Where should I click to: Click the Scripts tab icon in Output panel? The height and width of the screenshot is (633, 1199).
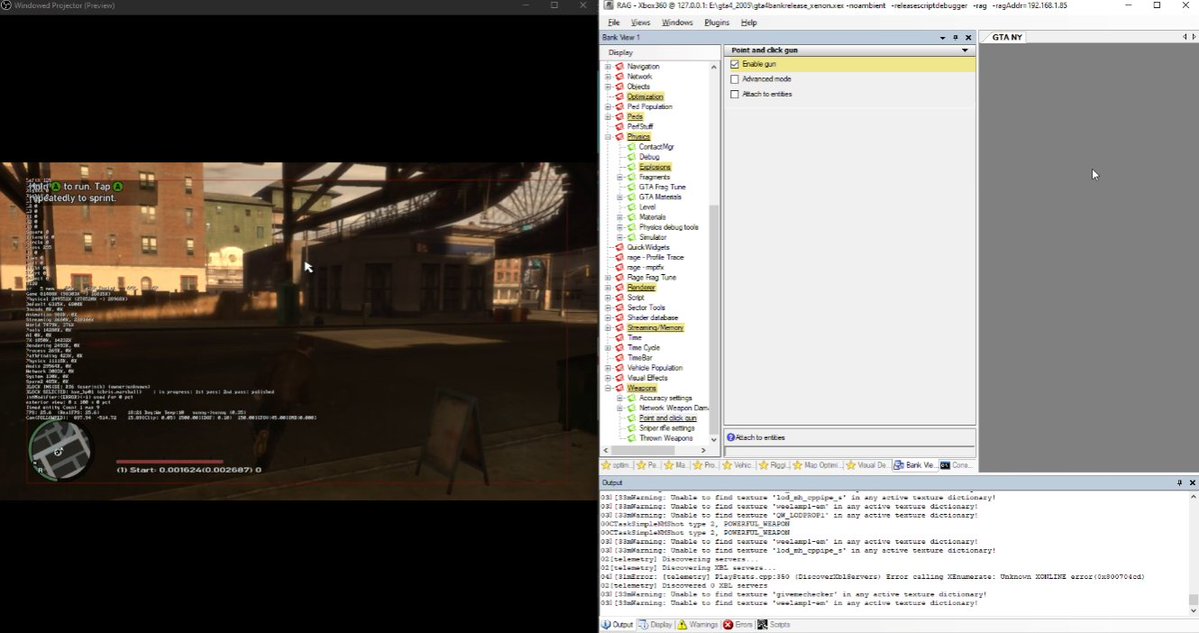tap(762, 625)
